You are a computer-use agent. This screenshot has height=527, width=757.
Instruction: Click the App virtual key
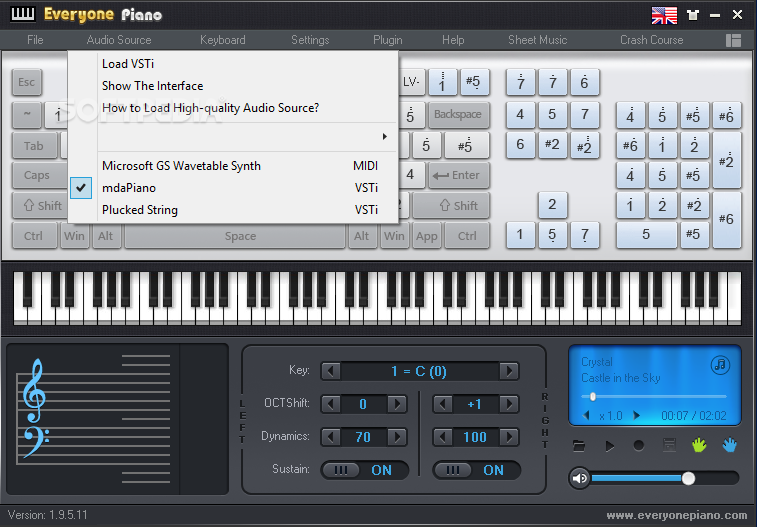(427, 236)
